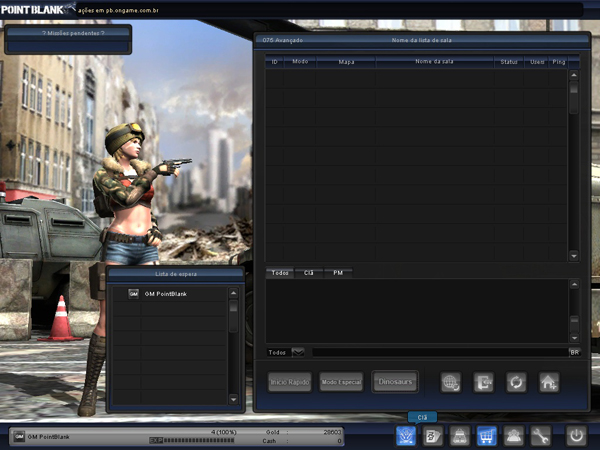Select GM PointBlank in Lista de espera
This screenshot has height=450, width=600.
click(170, 294)
